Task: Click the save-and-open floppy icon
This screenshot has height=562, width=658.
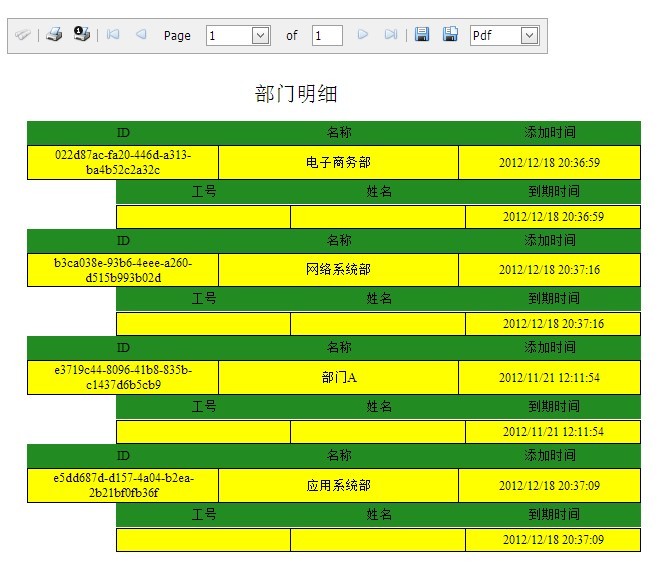Action: [450, 34]
